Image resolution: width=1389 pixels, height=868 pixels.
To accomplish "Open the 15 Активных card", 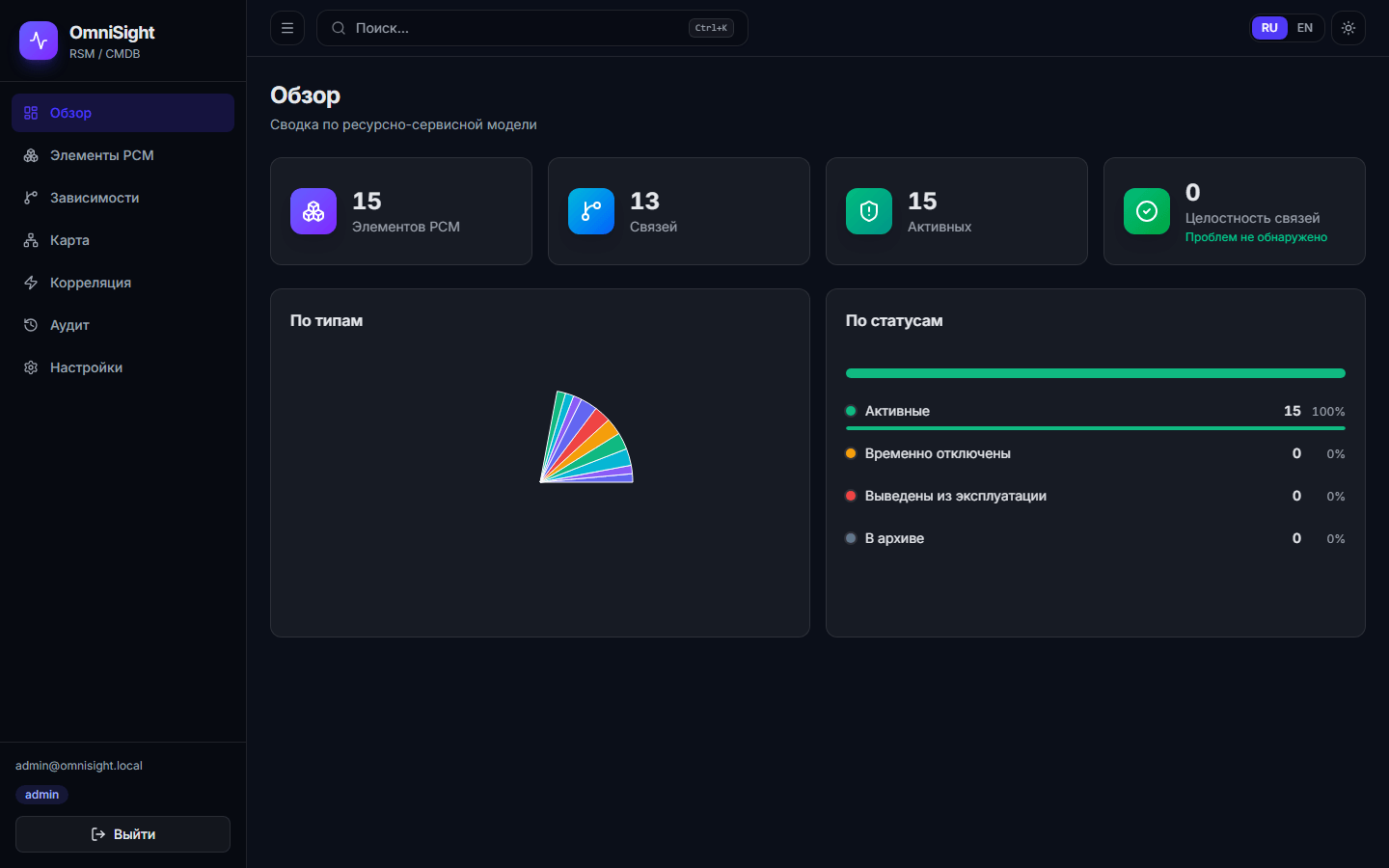I will click(x=957, y=211).
